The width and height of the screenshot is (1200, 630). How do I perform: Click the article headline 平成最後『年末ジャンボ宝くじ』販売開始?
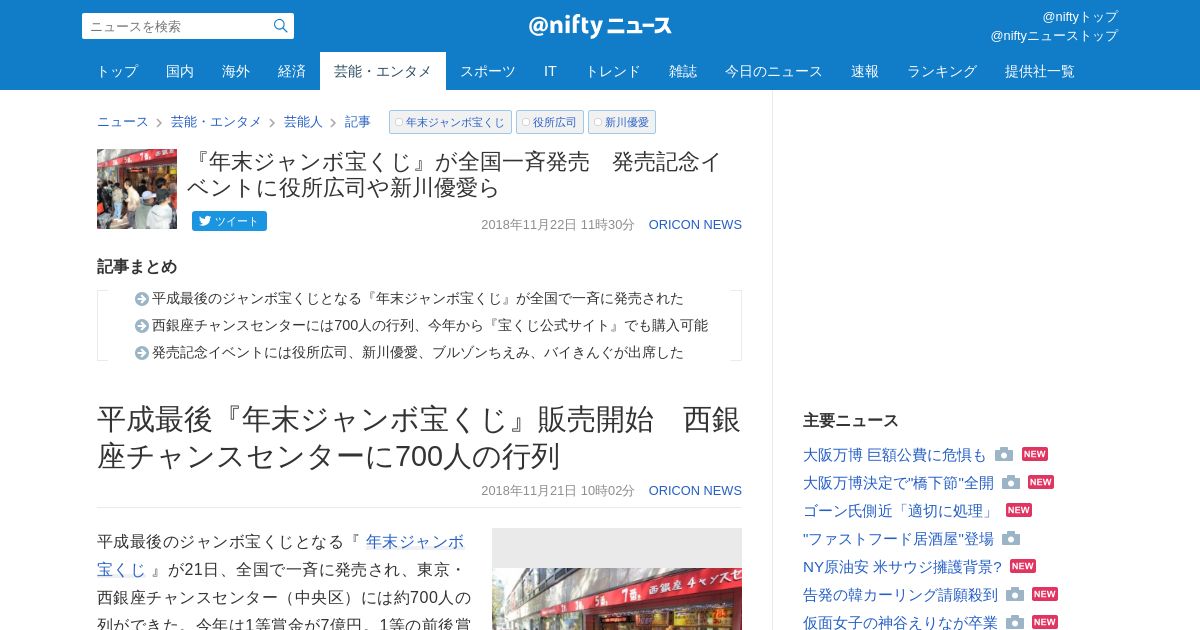(x=419, y=437)
